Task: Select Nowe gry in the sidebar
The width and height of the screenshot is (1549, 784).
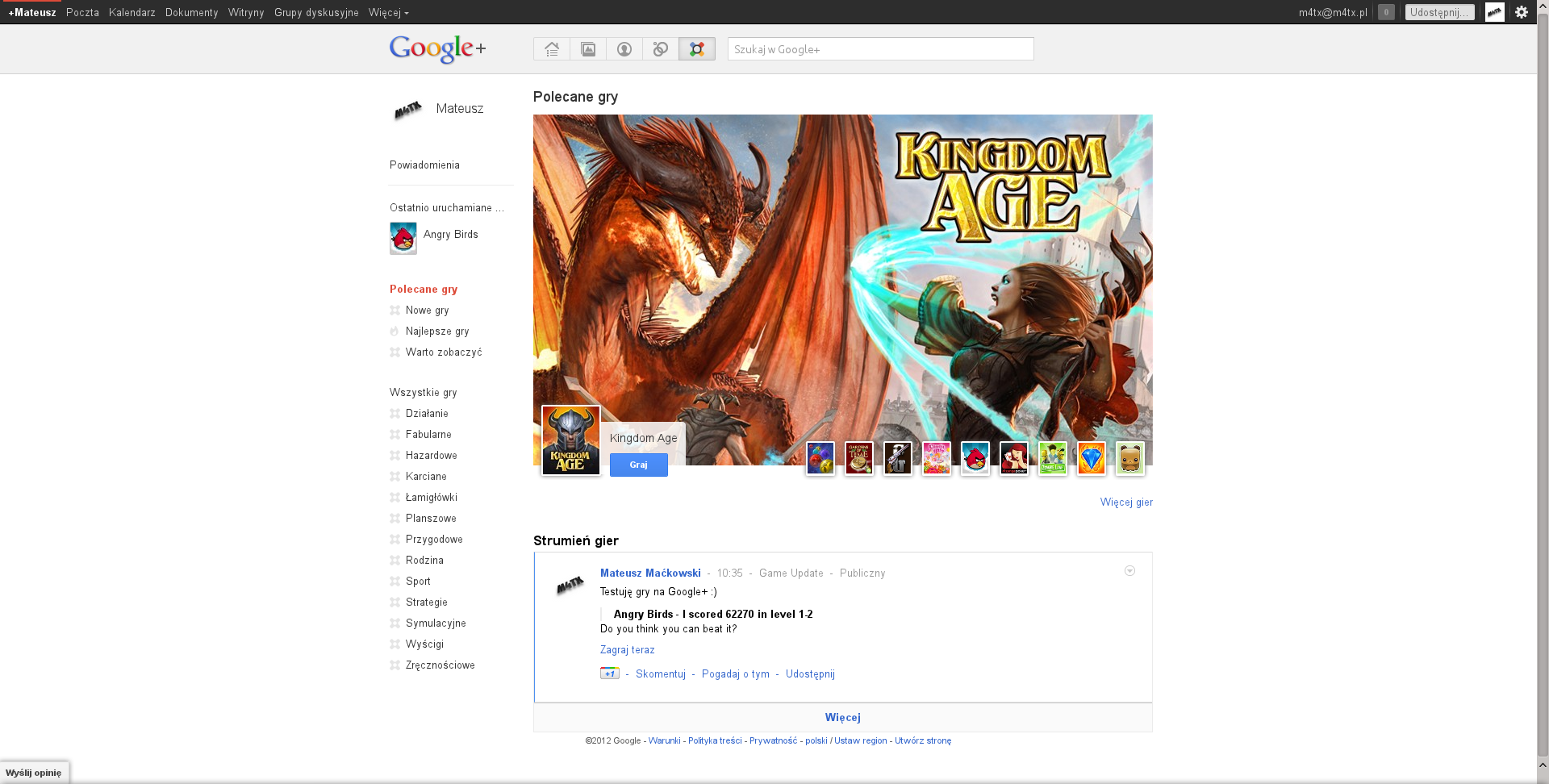Action: [428, 310]
